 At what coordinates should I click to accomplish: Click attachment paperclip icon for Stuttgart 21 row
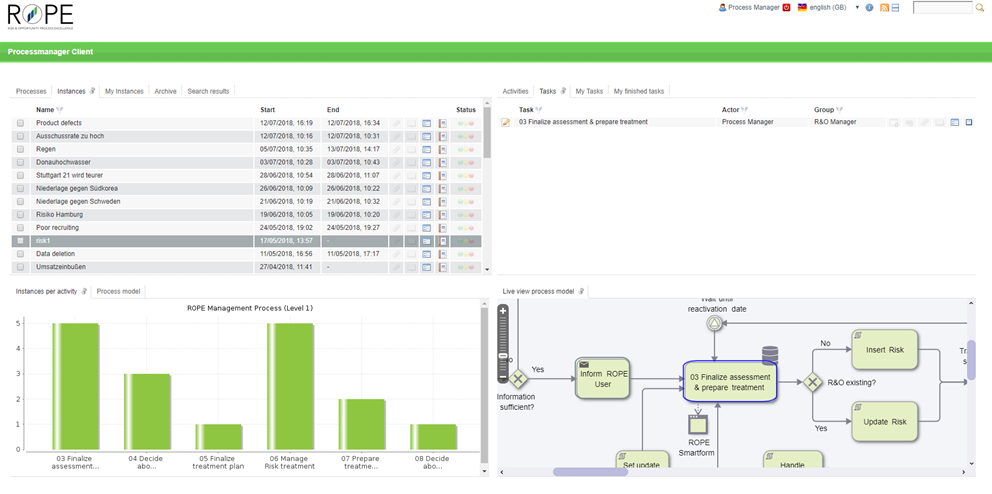coord(395,175)
